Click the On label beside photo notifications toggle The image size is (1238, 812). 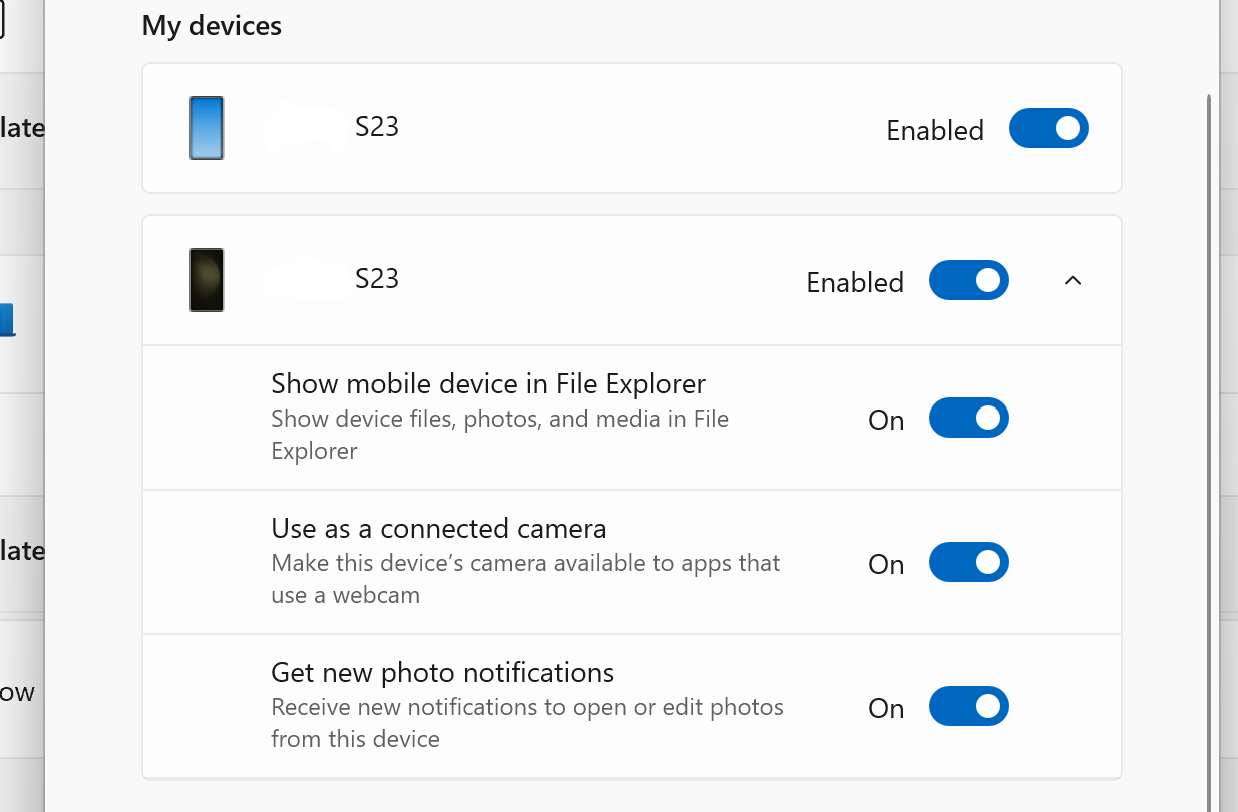(886, 709)
